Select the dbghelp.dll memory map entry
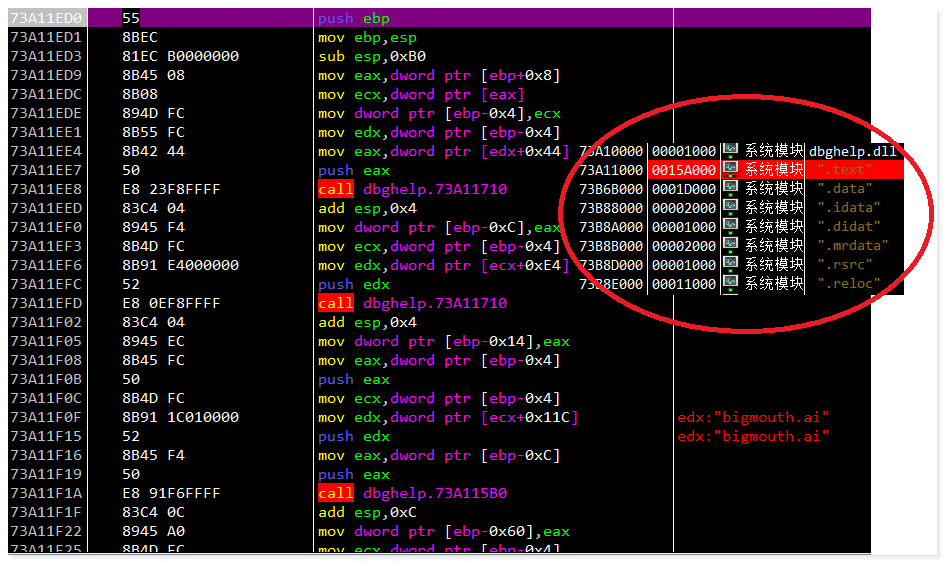Viewport: 945px width, 563px height. tap(853, 151)
